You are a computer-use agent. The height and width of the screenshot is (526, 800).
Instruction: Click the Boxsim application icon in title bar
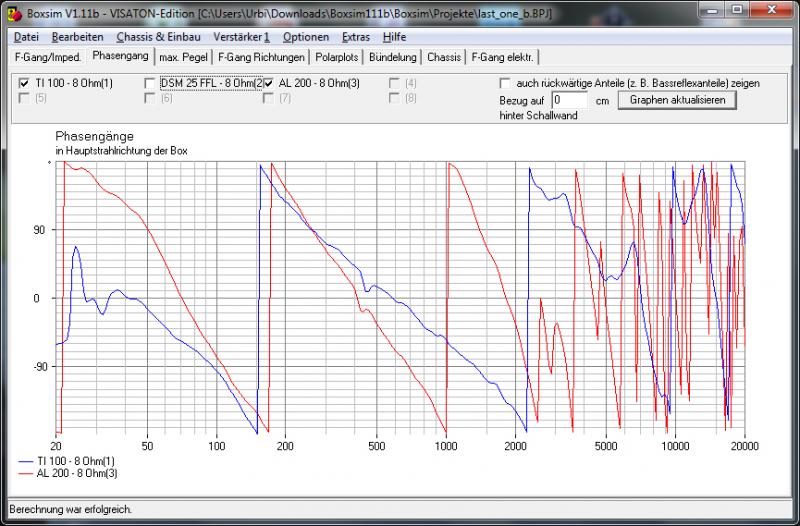[14, 13]
